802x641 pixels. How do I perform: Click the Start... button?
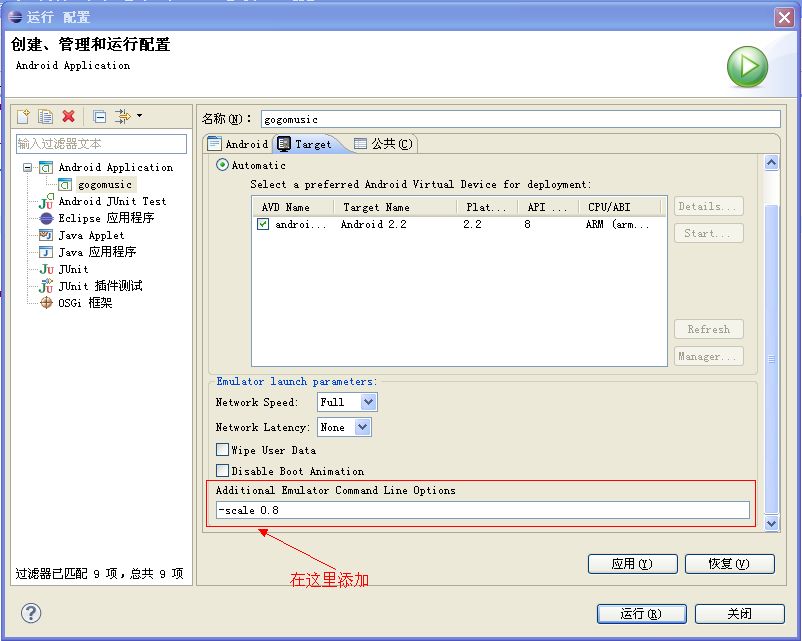[x=708, y=233]
